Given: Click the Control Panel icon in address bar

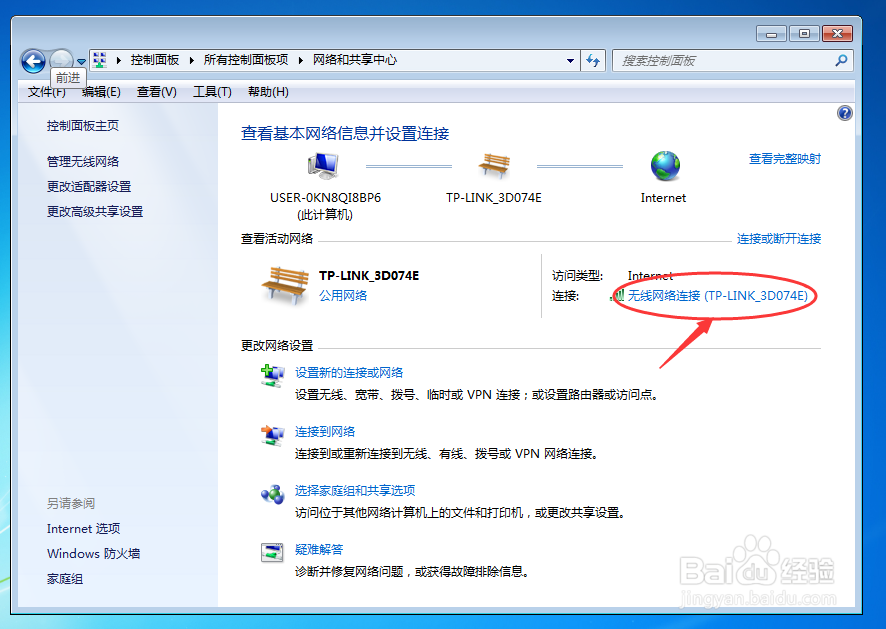Looking at the screenshot, I should pyautogui.click(x=100, y=60).
